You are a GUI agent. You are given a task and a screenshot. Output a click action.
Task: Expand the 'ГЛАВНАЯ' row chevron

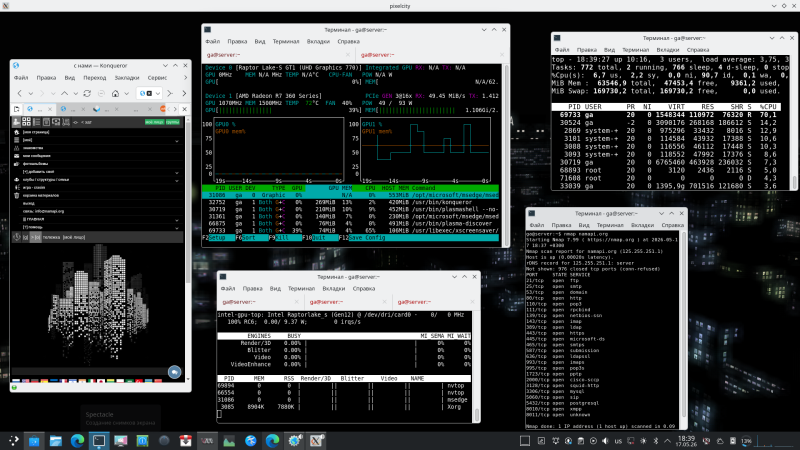[x=177, y=220]
